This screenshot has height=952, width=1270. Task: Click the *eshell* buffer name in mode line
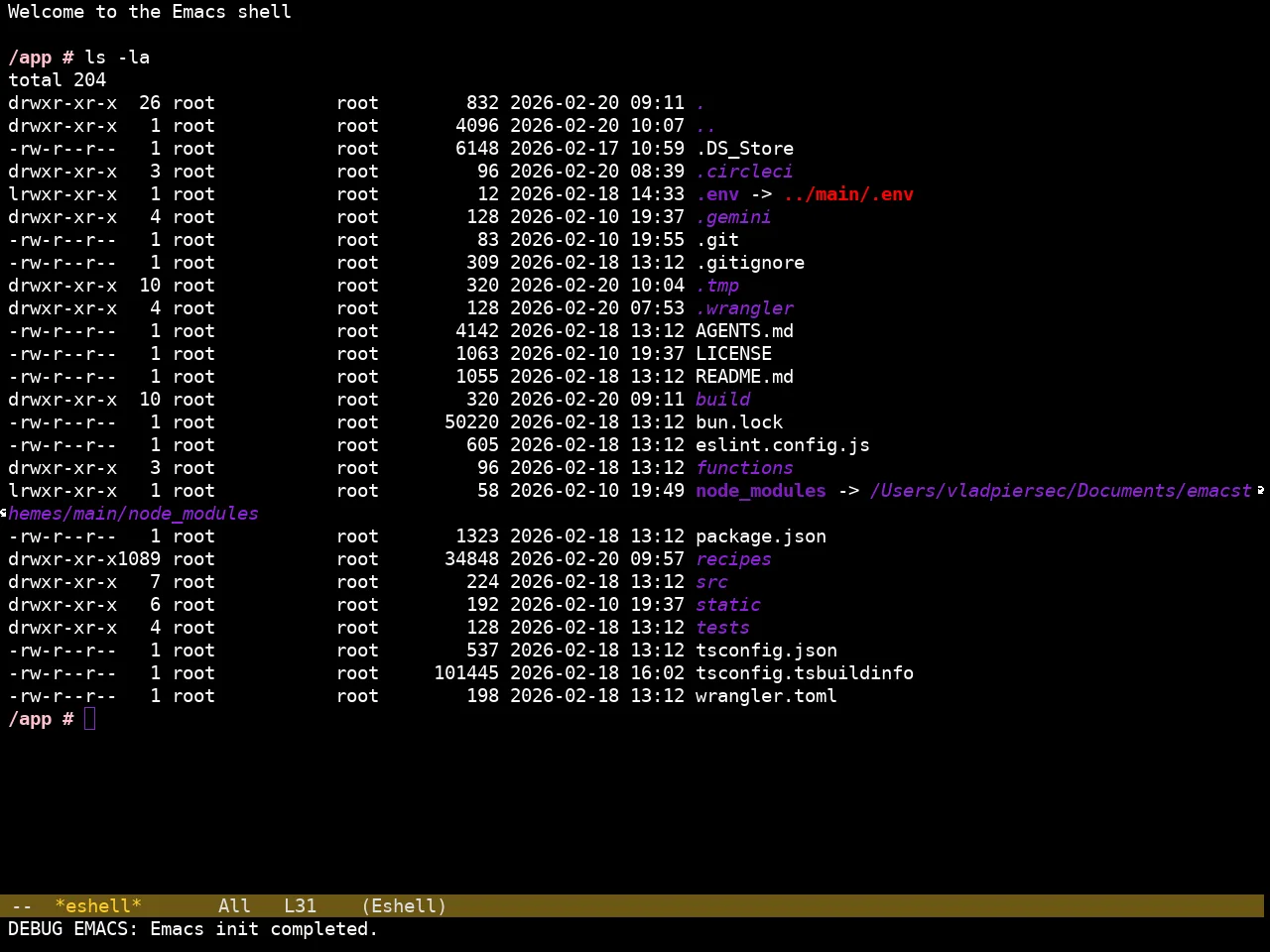[x=98, y=906]
